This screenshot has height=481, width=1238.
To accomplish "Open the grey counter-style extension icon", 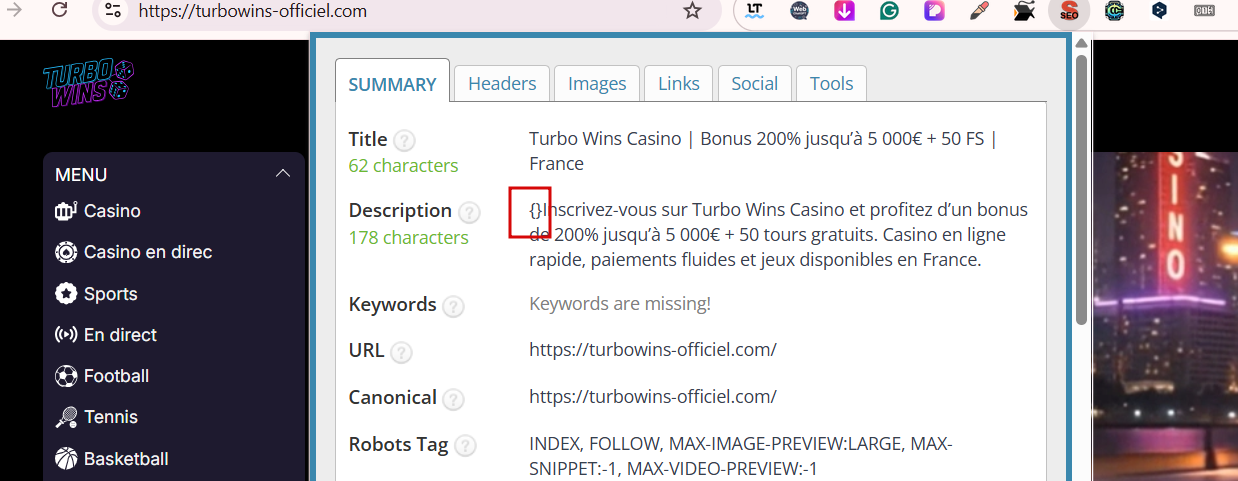I will (1204, 11).
